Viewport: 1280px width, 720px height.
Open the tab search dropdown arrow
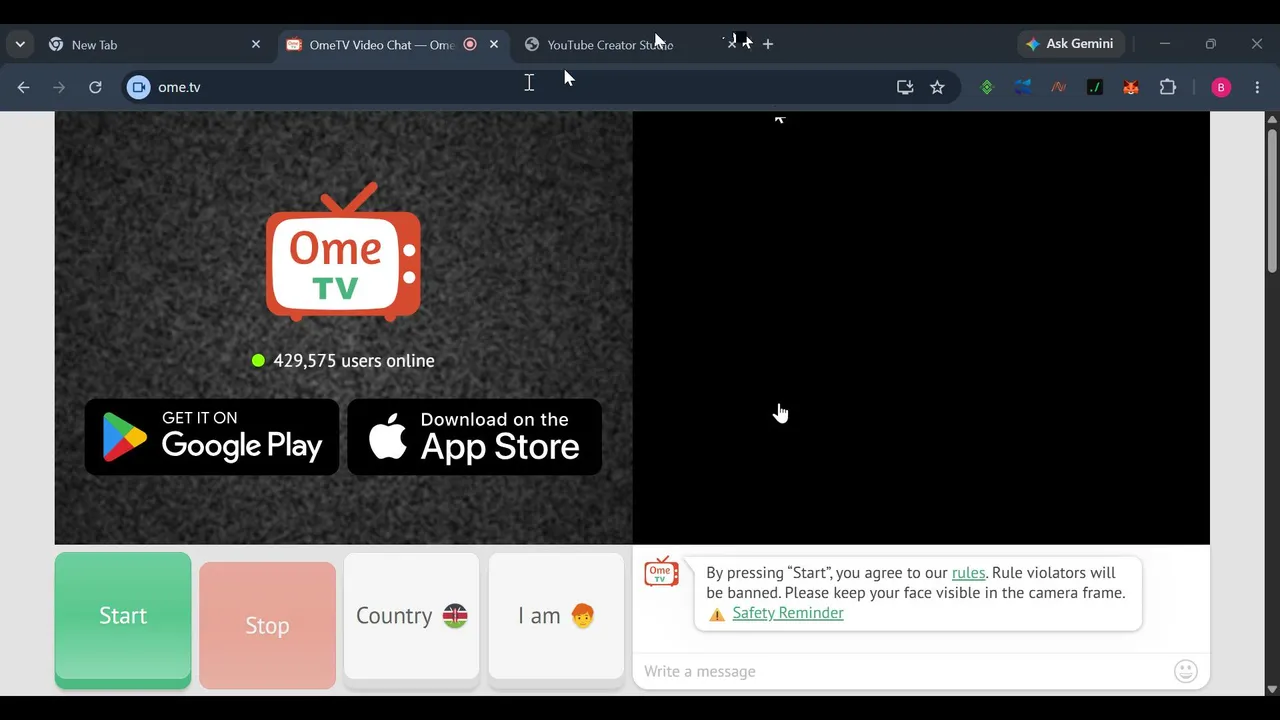(20, 44)
